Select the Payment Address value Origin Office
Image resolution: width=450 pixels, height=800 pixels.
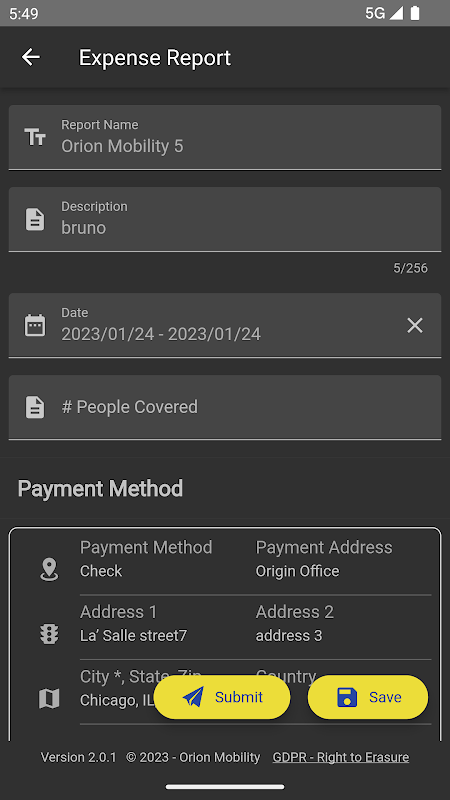(297, 571)
